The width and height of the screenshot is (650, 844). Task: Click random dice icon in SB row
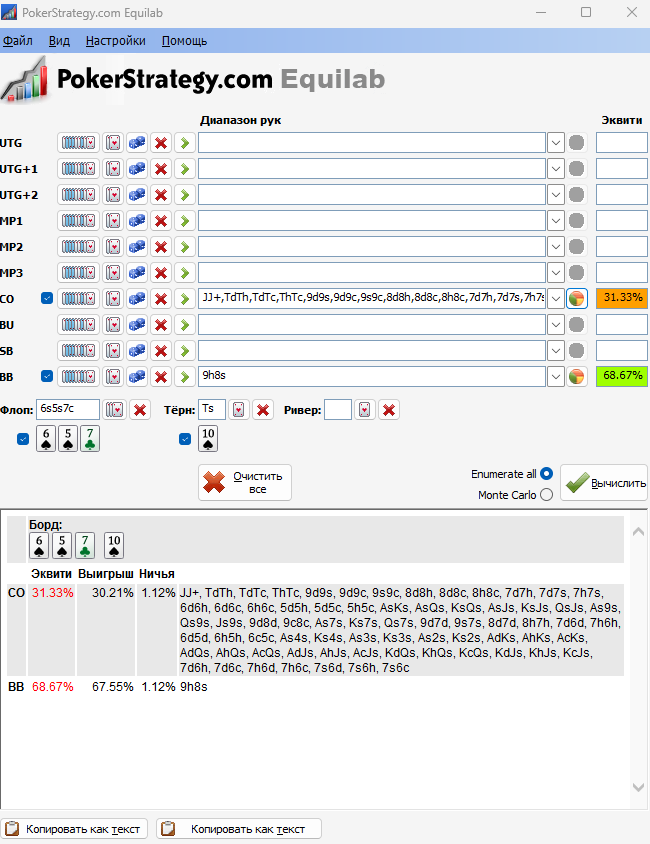tap(137, 350)
